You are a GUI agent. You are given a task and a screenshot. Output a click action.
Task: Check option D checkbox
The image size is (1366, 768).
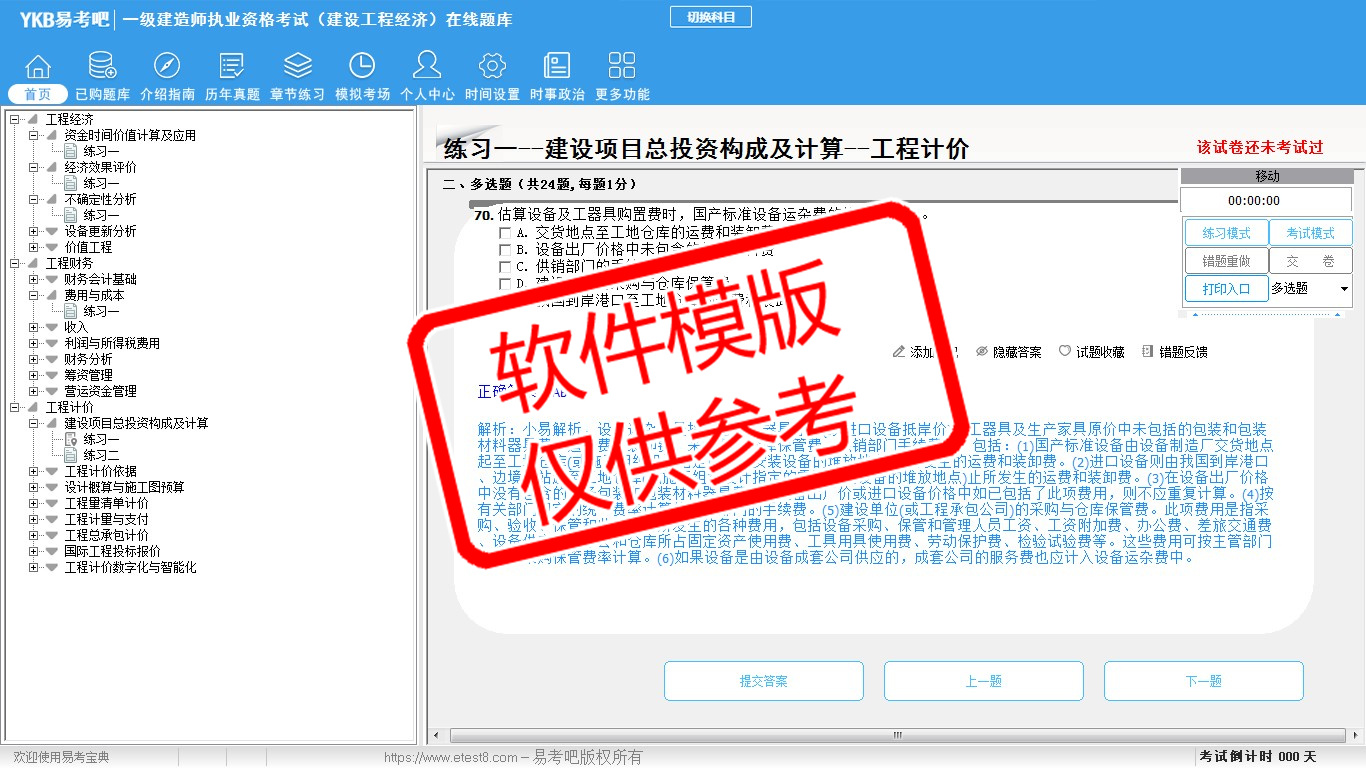(505, 283)
